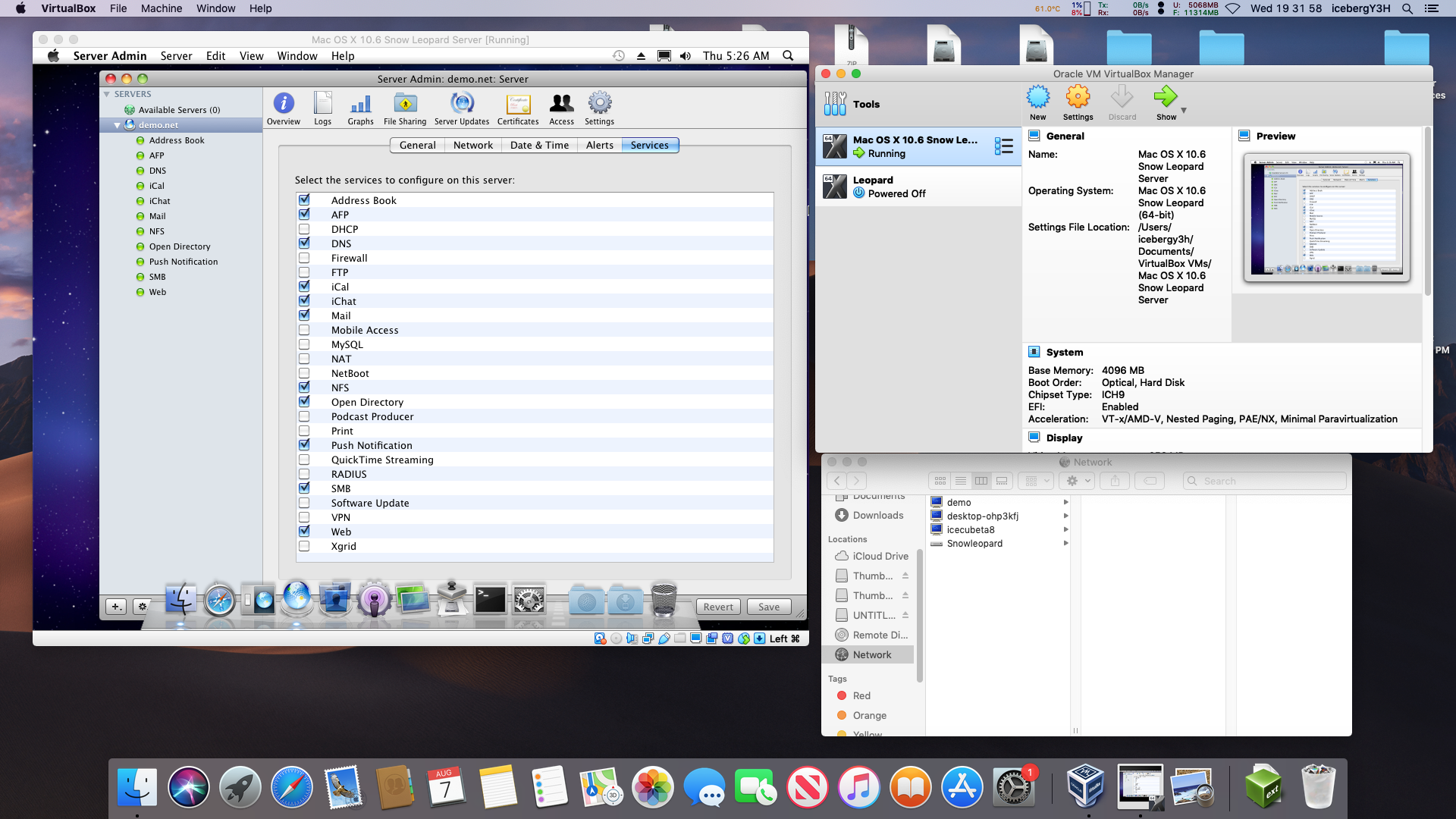Click the green Show arrow in VirtualBox
1456x819 pixels.
tap(1166, 102)
